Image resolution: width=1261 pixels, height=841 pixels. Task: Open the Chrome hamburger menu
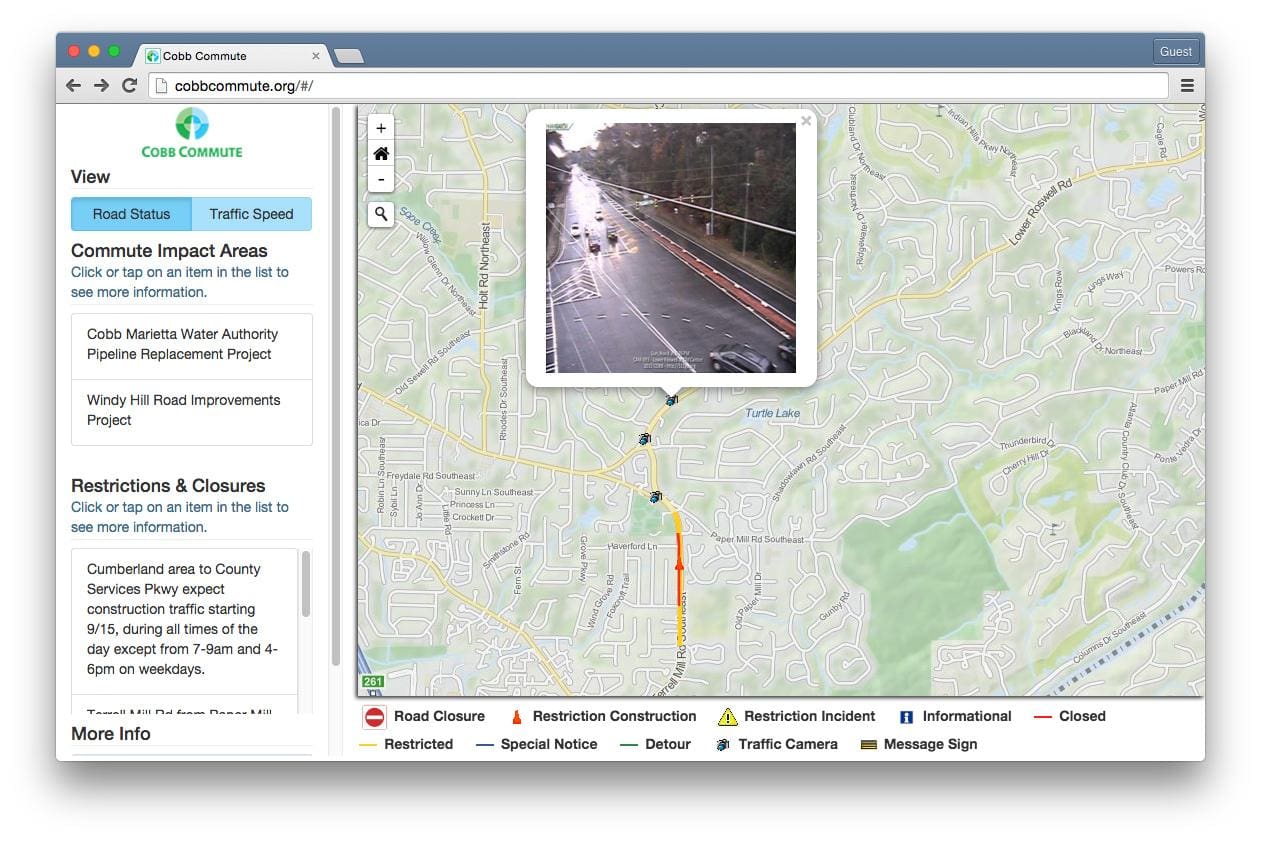[1187, 85]
